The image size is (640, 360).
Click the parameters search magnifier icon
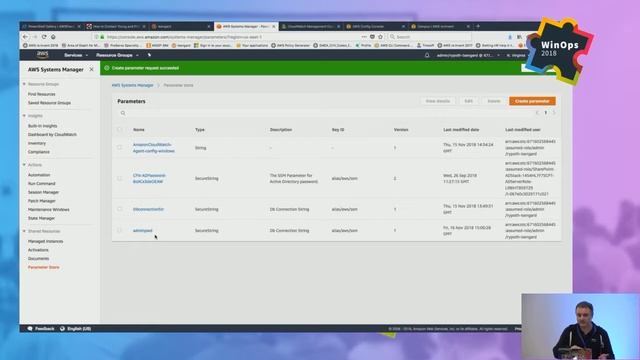pyautogui.click(x=123, y=113)
